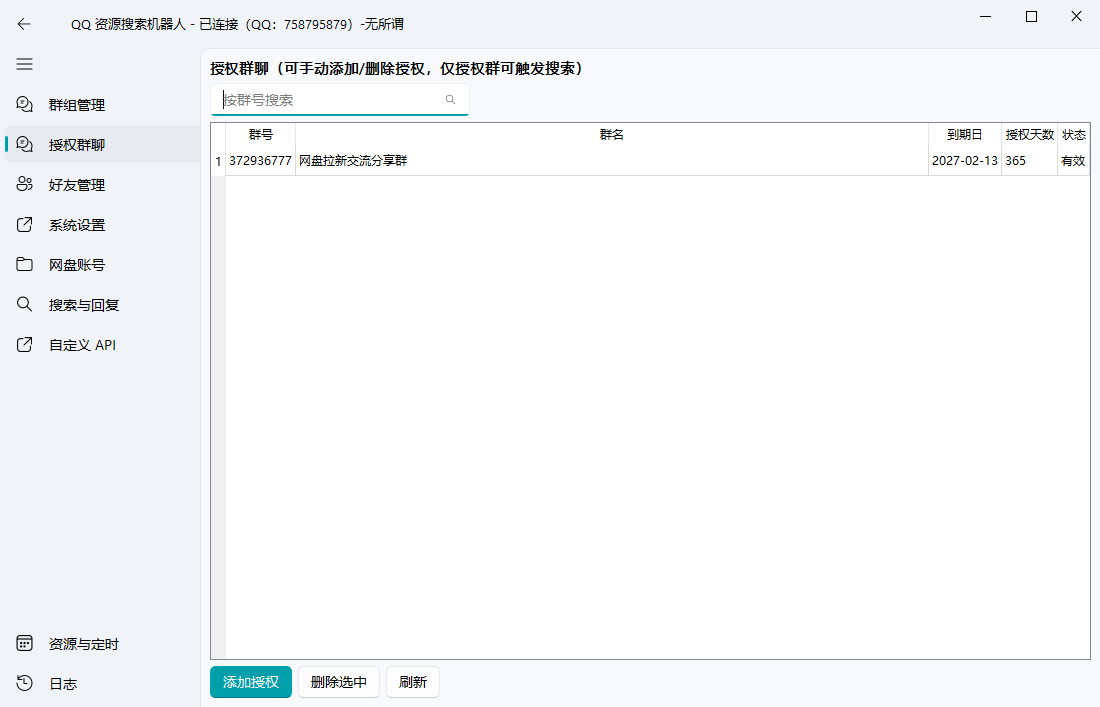
Task: Select the 授权群聊 sidebar icon
Action: [x=24, y=144]
